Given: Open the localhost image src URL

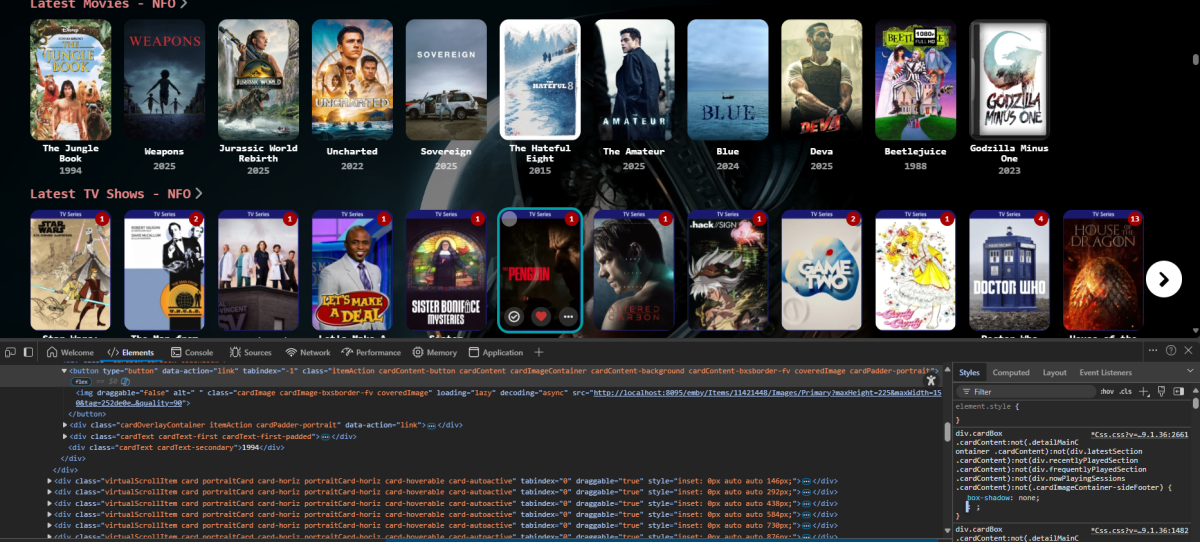Looking at the screenshot, I should pos(767,393).
